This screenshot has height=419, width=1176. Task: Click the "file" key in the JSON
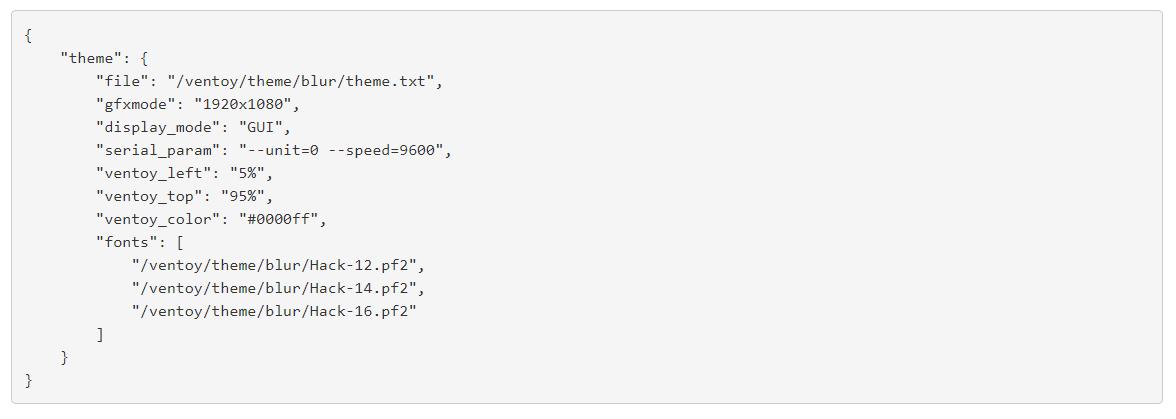(x=122, y=81)
